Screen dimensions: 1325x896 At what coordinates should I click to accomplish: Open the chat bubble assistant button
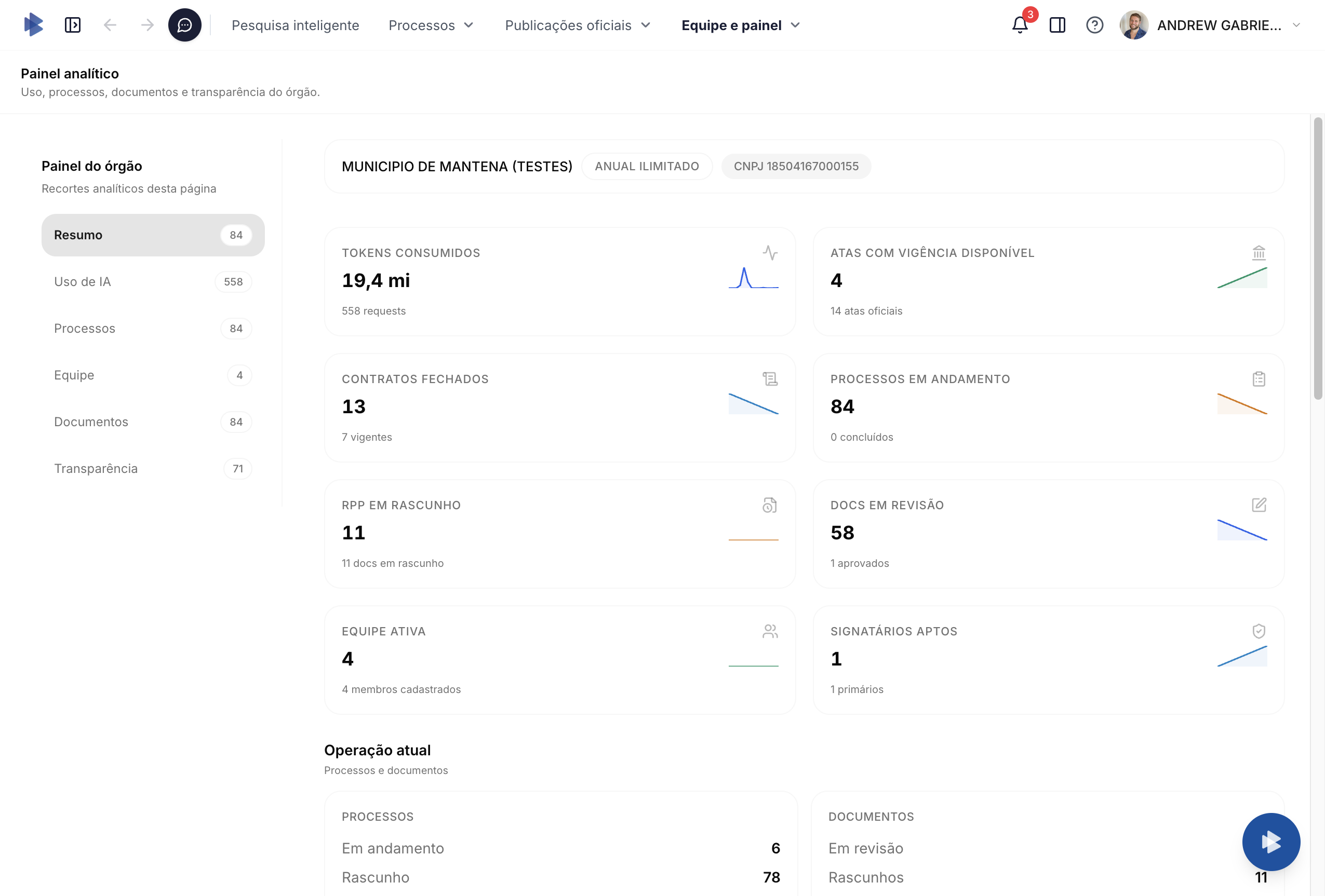(184, 25)
